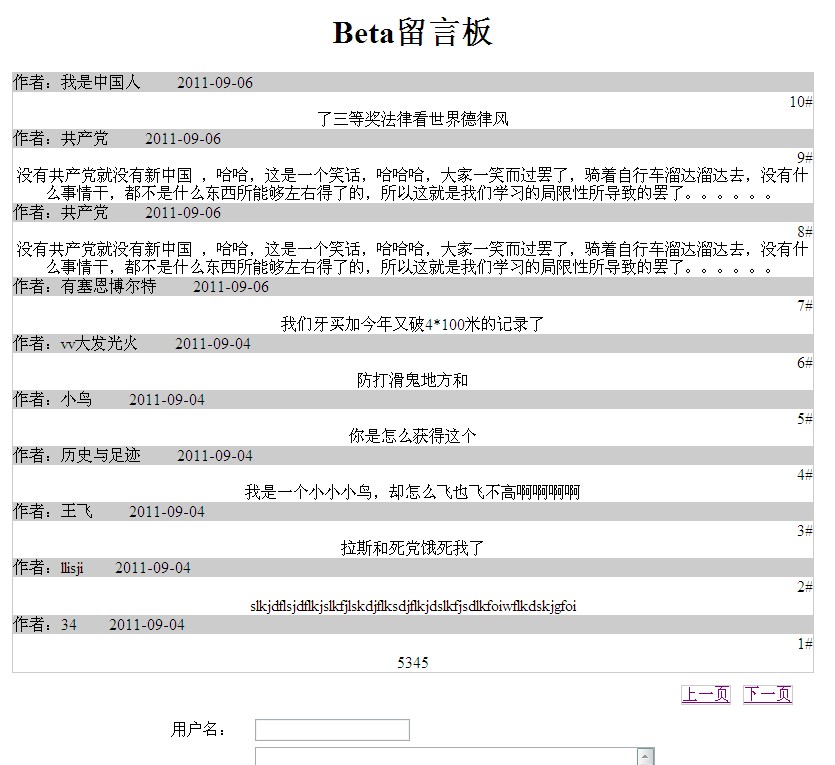Click date 2011-09-04 beside vv大发光火

[213, 344]
